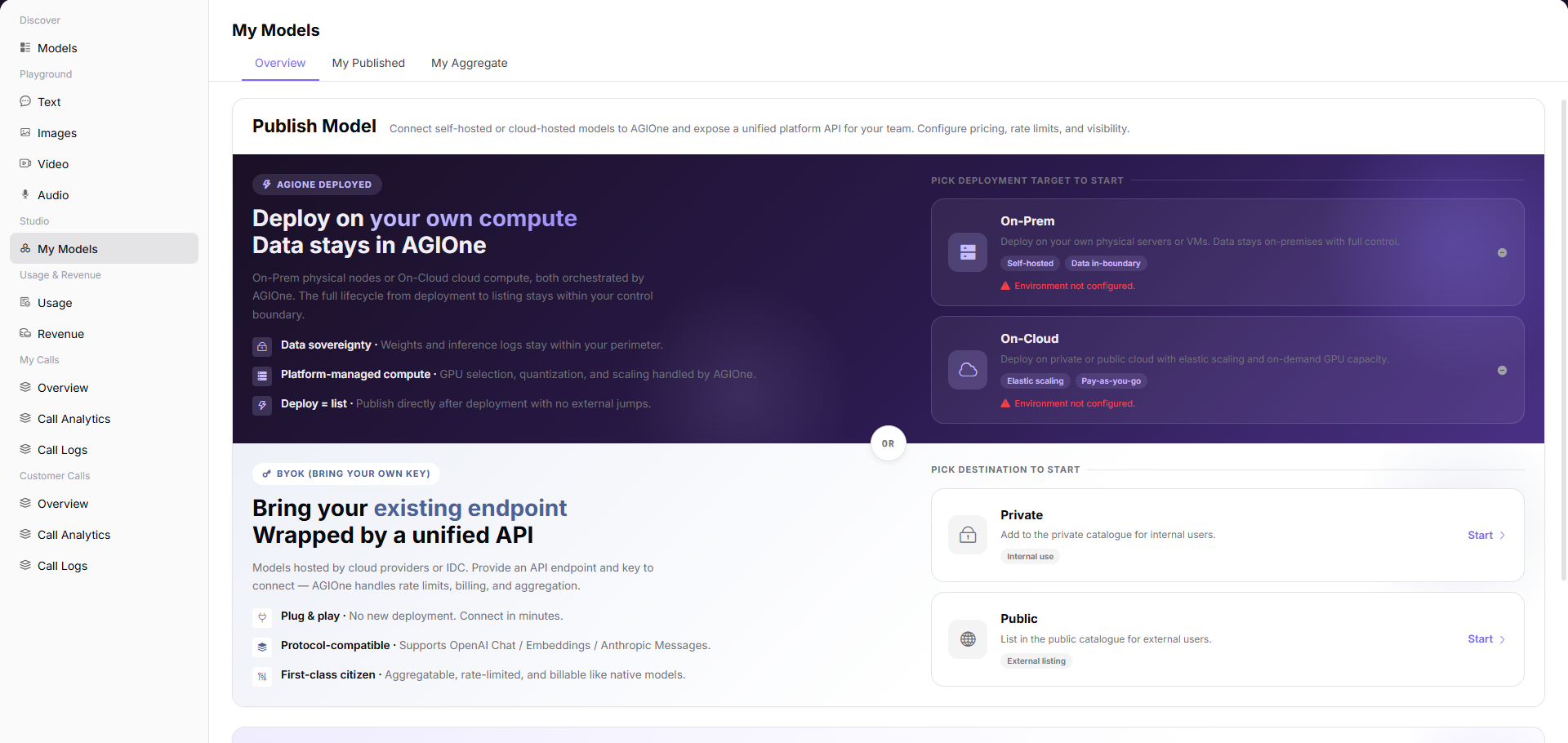Open Overview under Customer Calls in sidebar
The image size is (1568, 743).
click(104, 504)
